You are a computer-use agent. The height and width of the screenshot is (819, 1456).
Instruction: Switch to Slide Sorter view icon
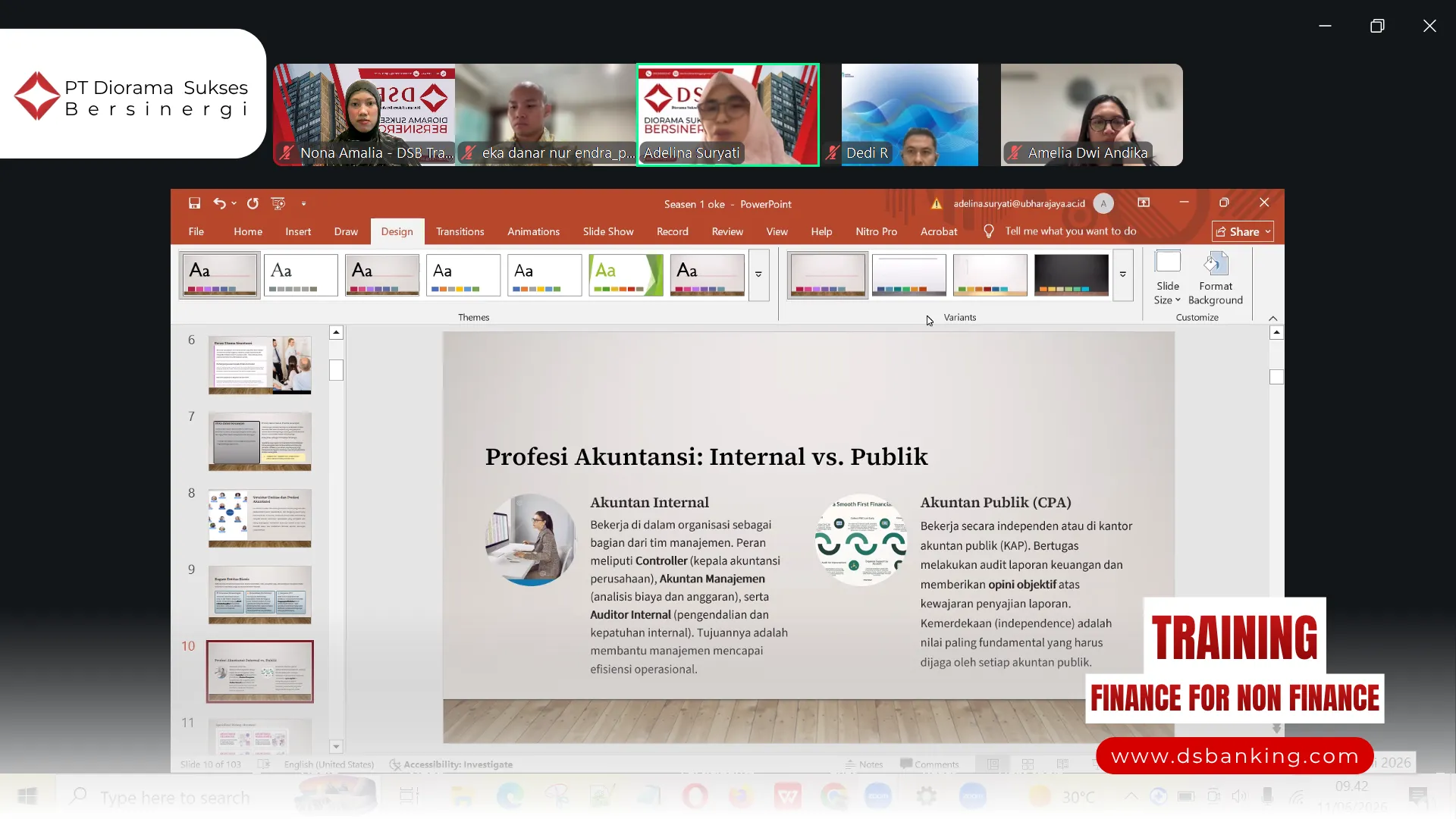tap(1028, 764)
